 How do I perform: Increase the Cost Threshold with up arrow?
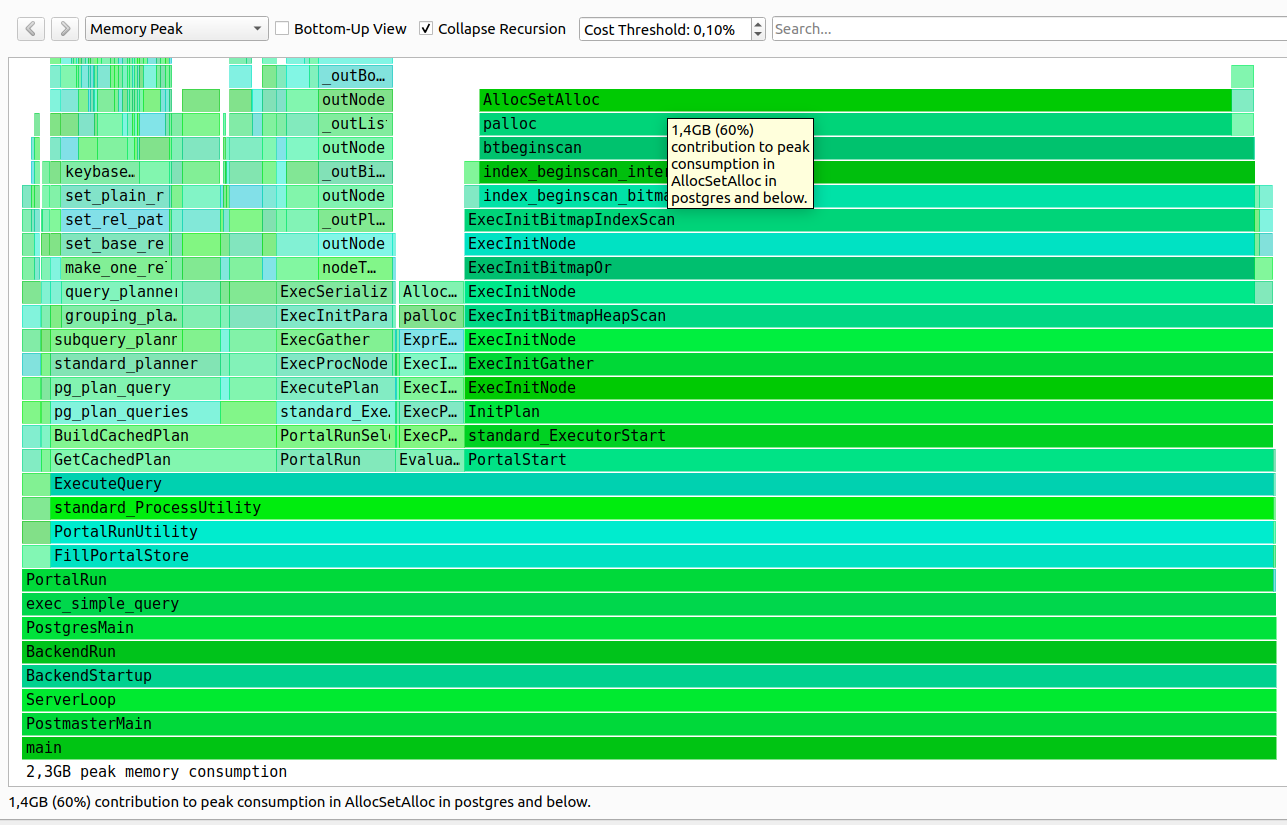click(x=757, y=23)
